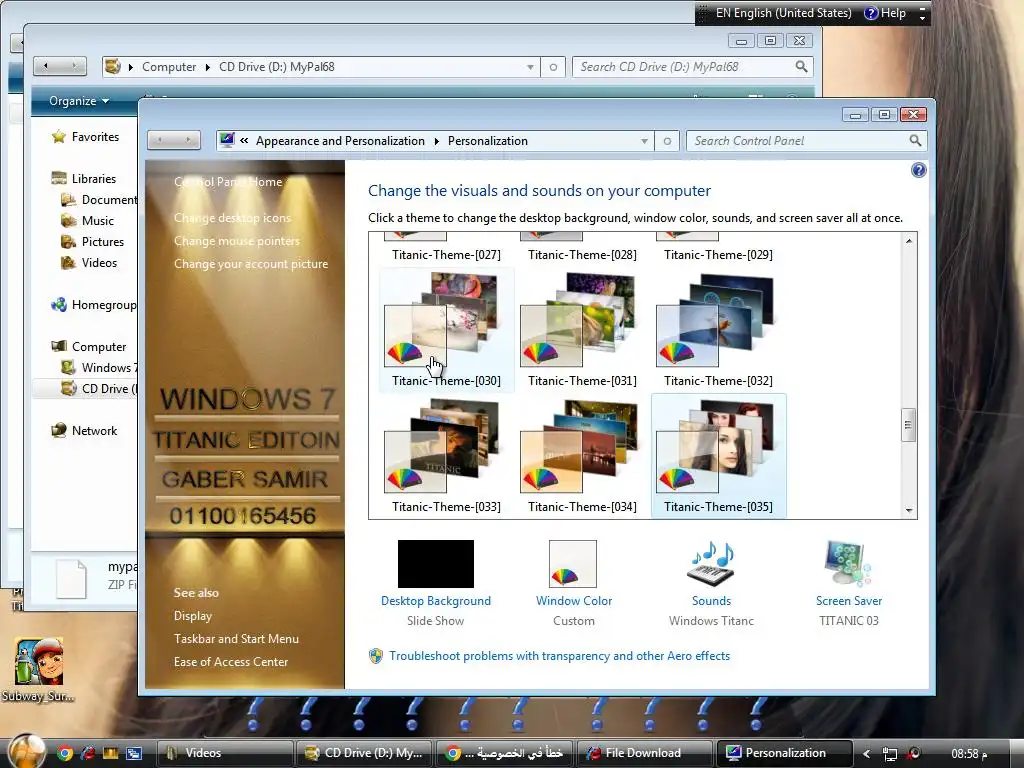Click the network icon in system tray

point(889,754)
